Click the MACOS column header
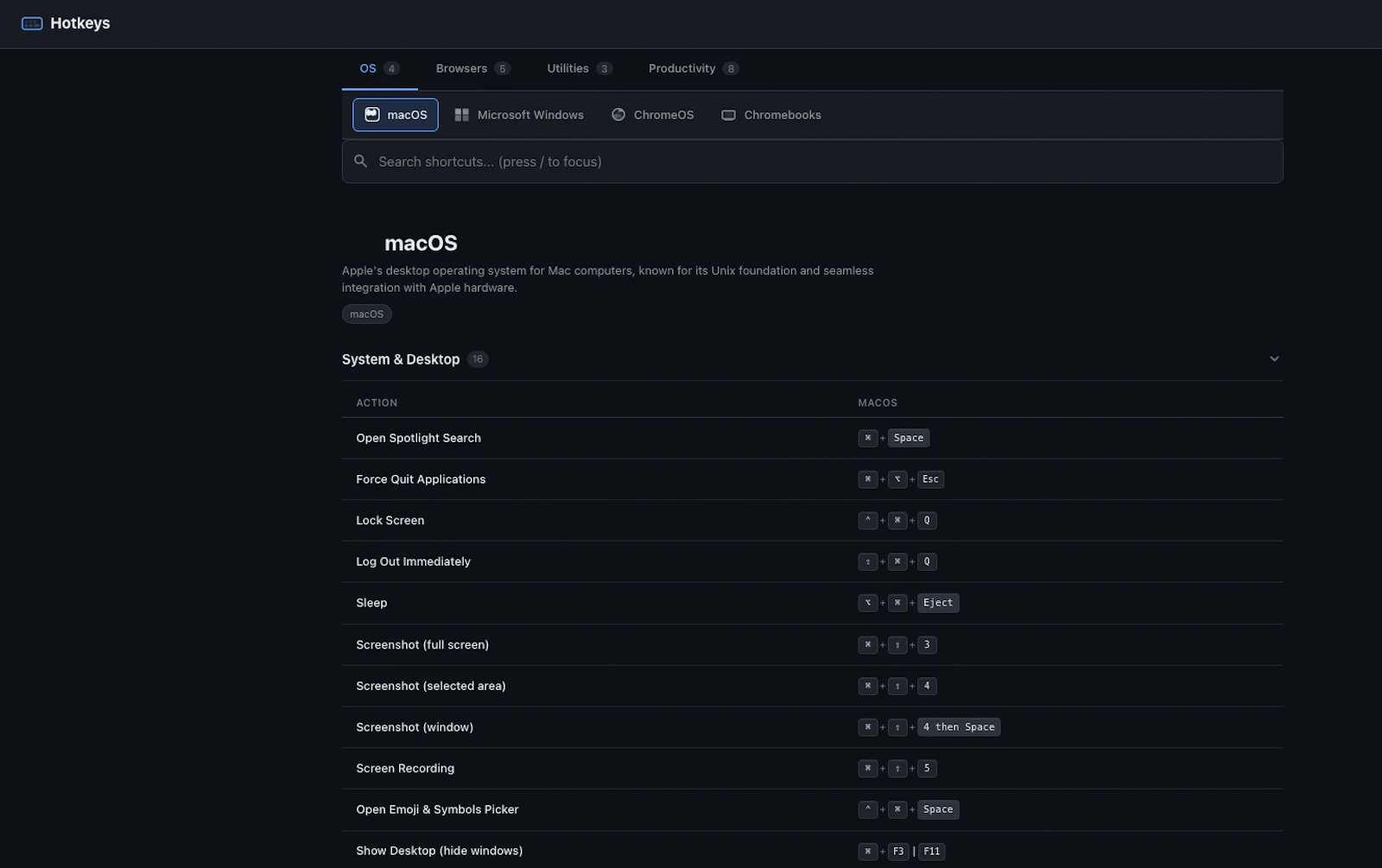The width and height of the screenshot is (1382, 868). pyautogui.click(x=878, y=403)
